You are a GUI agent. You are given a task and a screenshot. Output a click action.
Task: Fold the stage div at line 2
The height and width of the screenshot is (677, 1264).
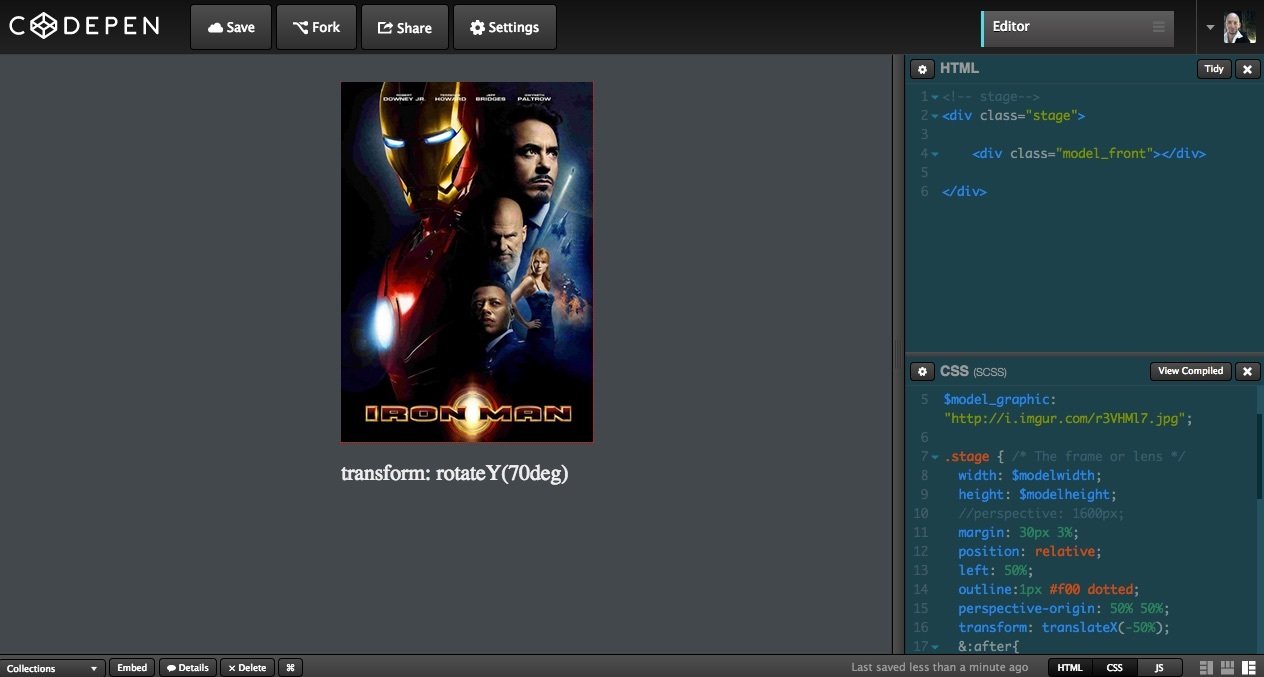pyautogui.click(x=934, y=116)
